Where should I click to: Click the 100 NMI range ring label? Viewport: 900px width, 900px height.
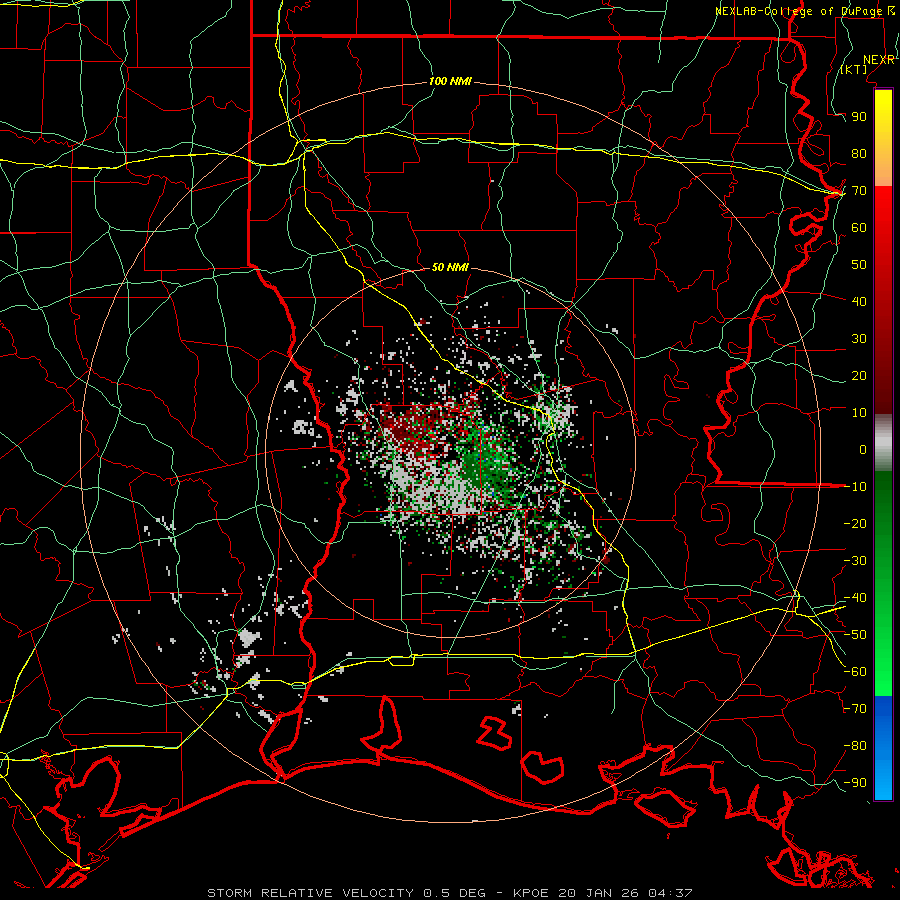coord(450,82)
